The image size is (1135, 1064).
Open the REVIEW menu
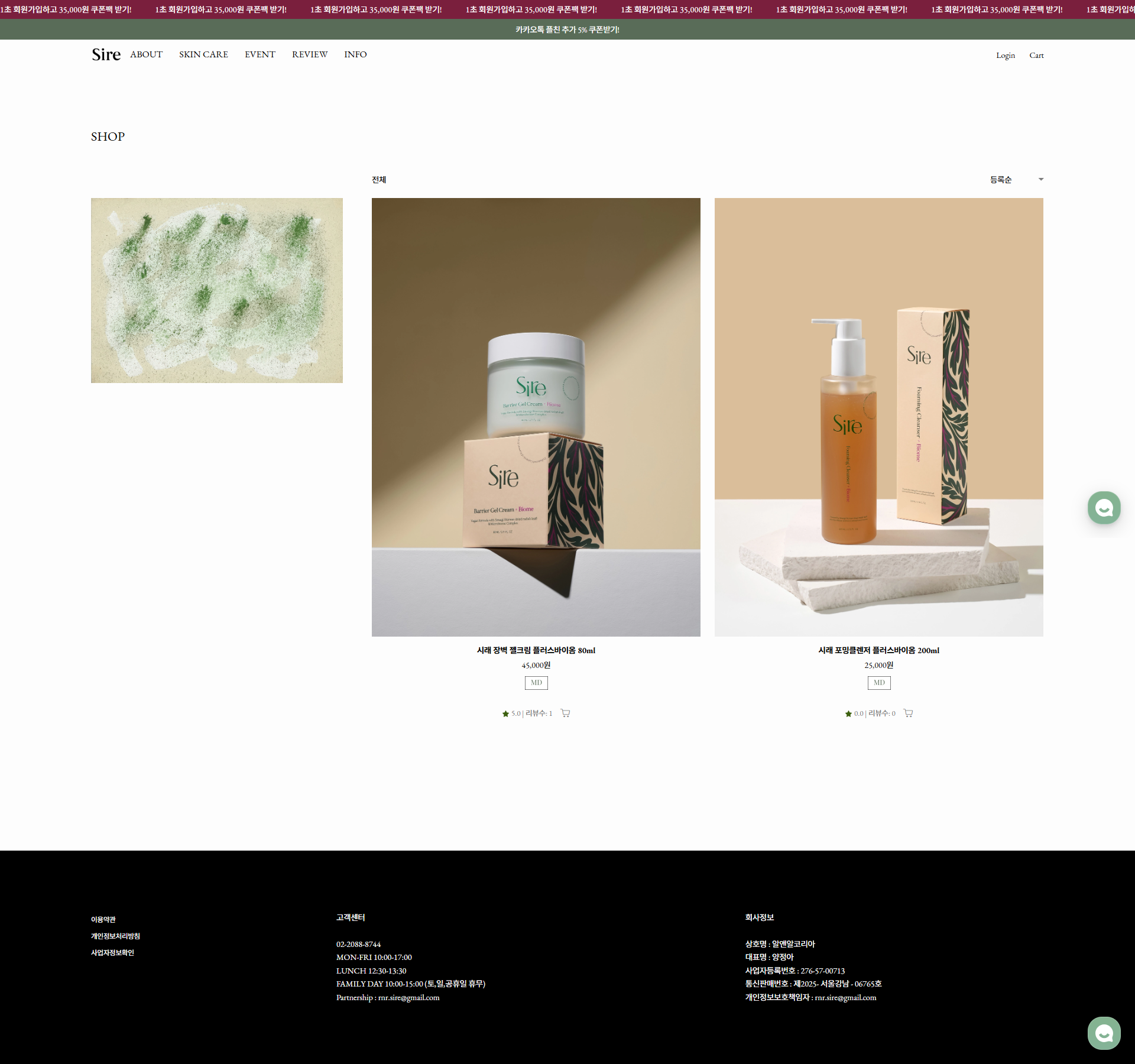[x=310, y=54]
